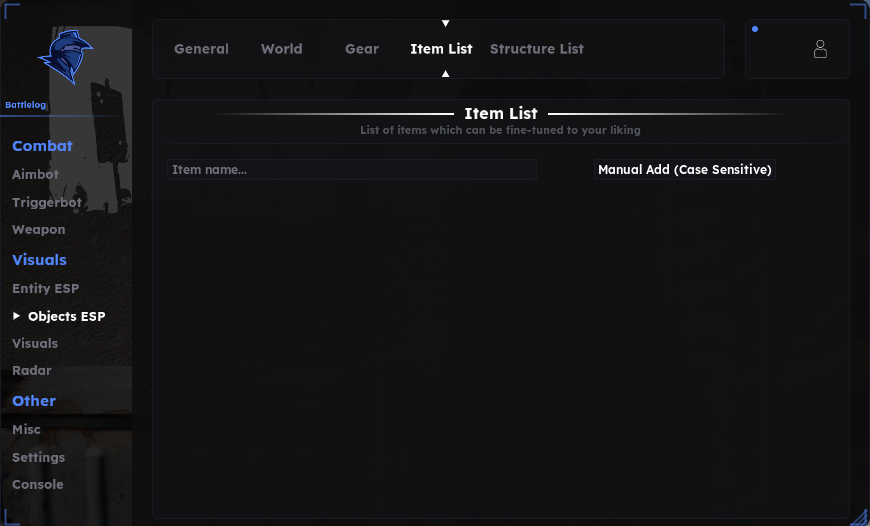
Task: Open the user profile icon
Action: coord(820,49)
